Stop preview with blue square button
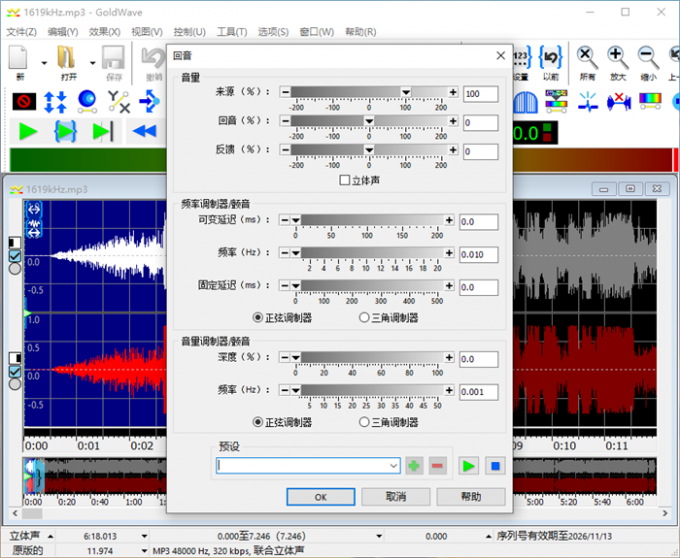 (x=495, y=466)
